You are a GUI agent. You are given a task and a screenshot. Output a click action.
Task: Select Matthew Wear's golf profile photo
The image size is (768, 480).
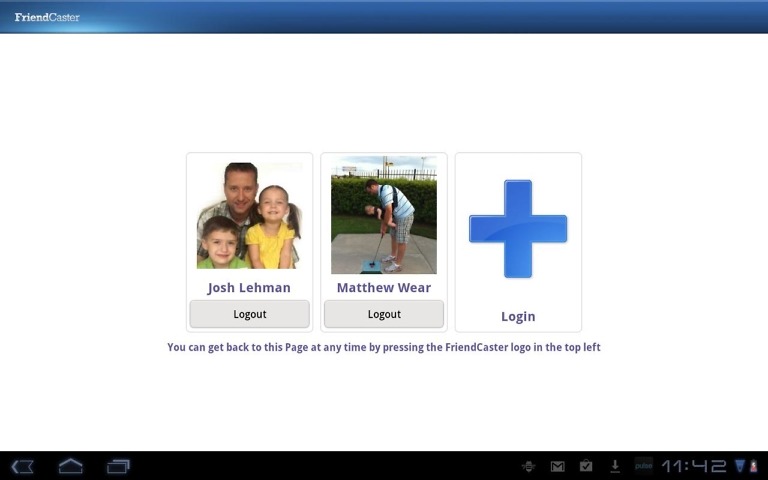(384, 215)
